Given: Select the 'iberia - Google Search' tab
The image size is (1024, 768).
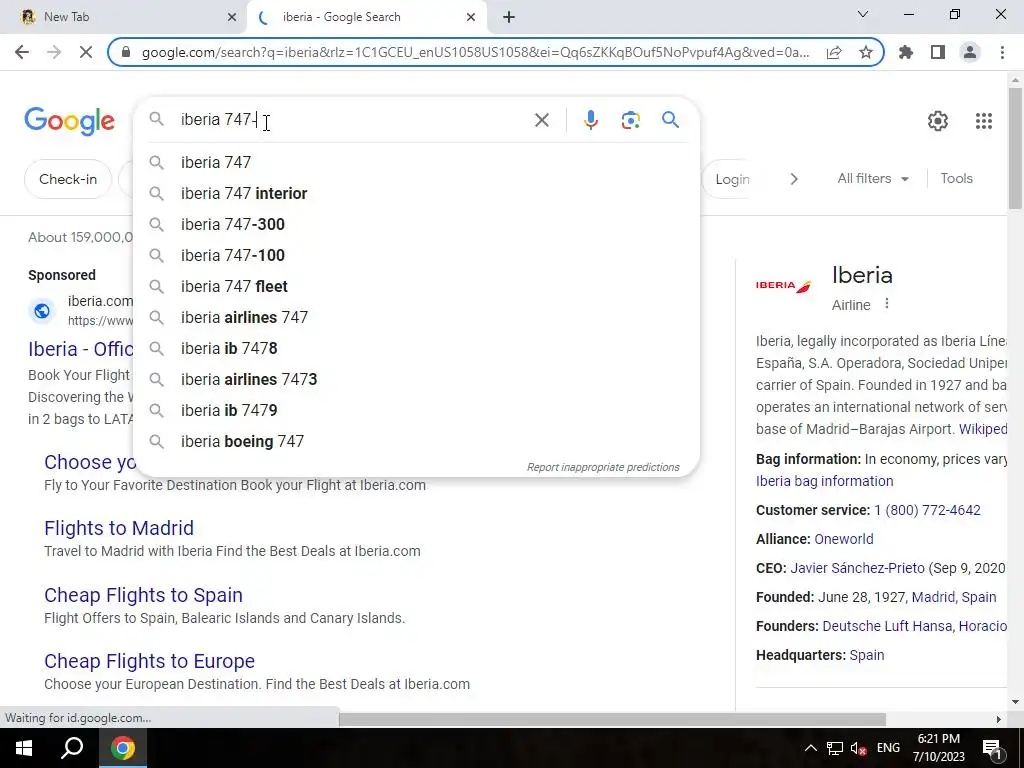Looking at the screenshot, I should (x=366, y=17).
